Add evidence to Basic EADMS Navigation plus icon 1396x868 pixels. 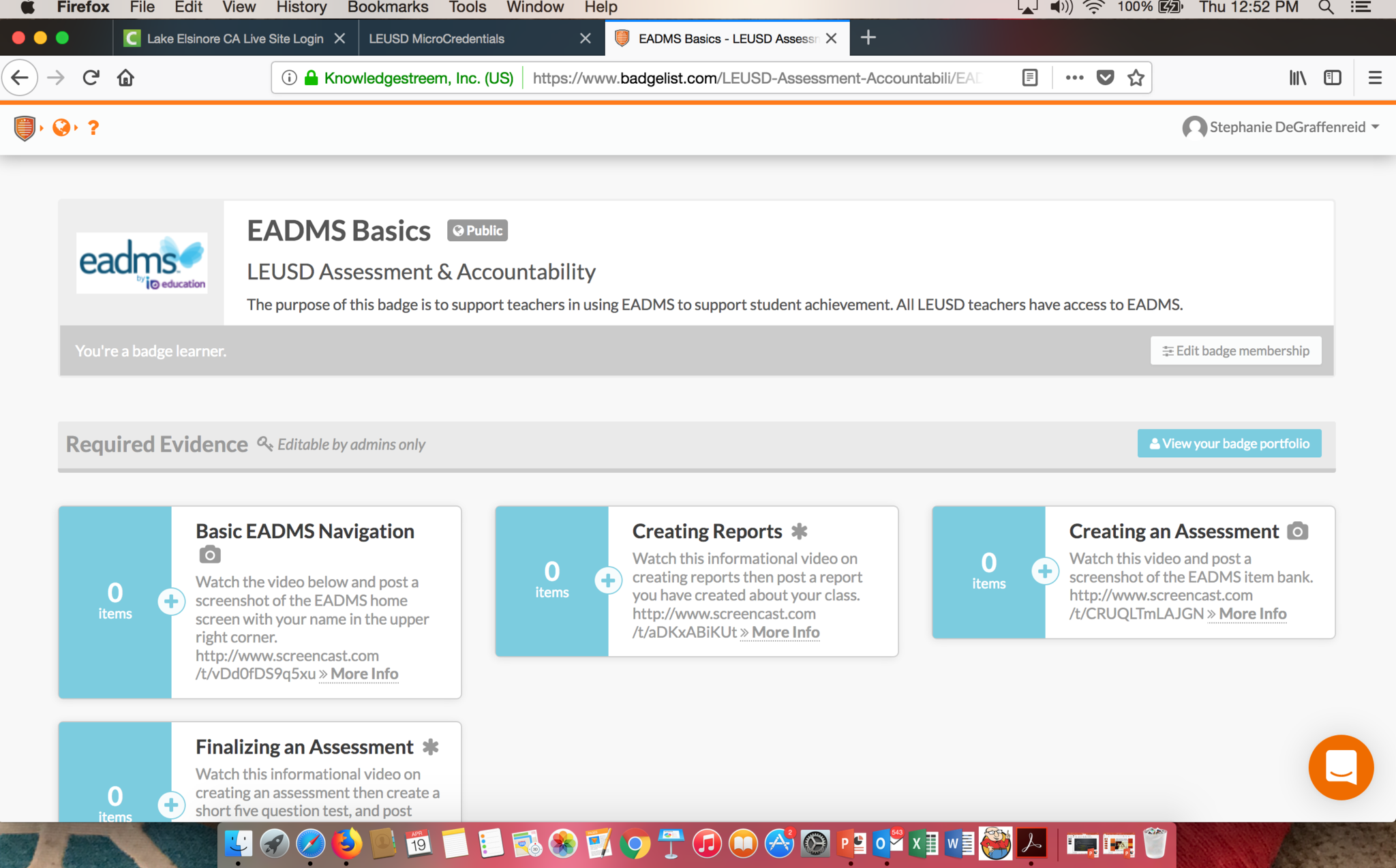tap(171, 601)
